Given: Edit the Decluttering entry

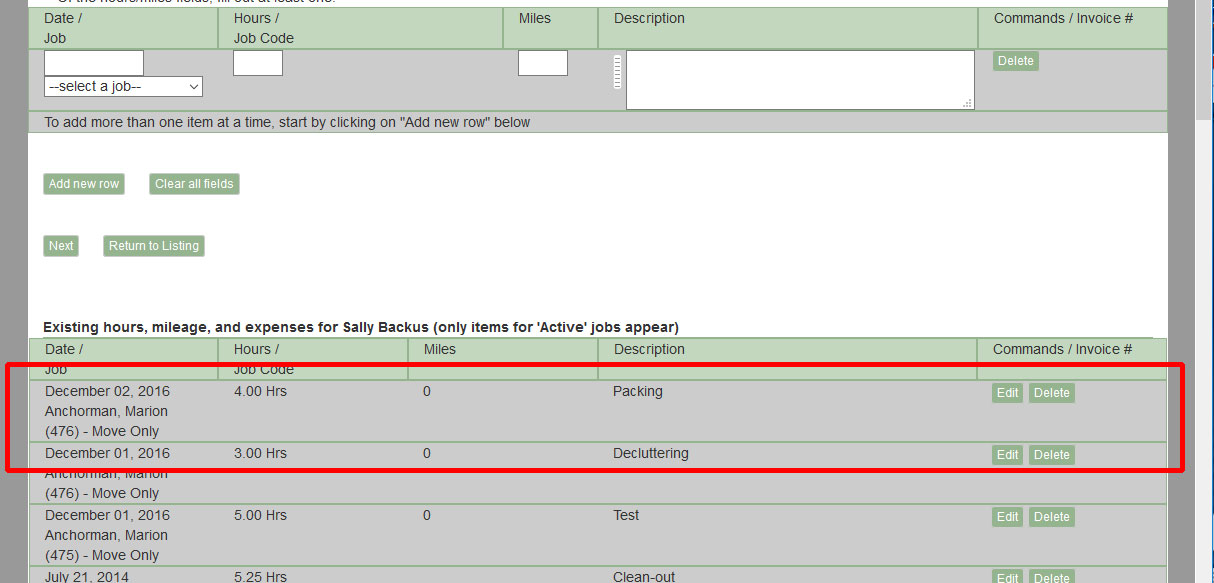Looking at the screenshot, I should [1008, 455].
